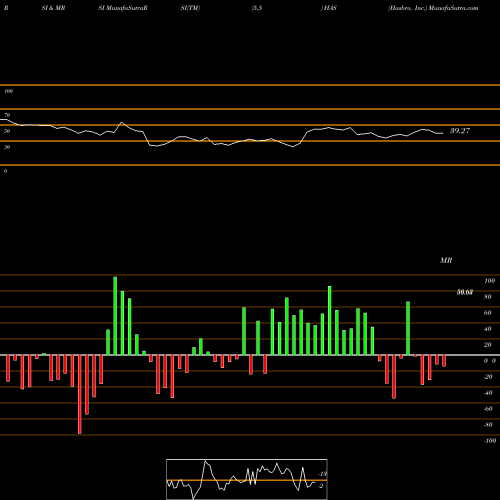Click the SI & MR header label
Screen dimensions: 500x500
pos(53,8)
